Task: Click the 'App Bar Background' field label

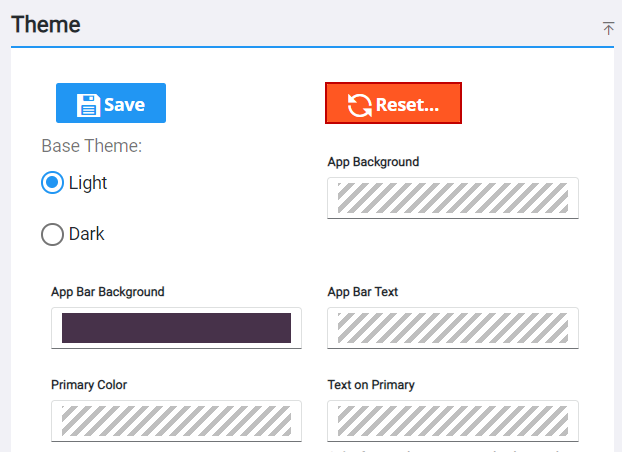Action: point(108,292)
